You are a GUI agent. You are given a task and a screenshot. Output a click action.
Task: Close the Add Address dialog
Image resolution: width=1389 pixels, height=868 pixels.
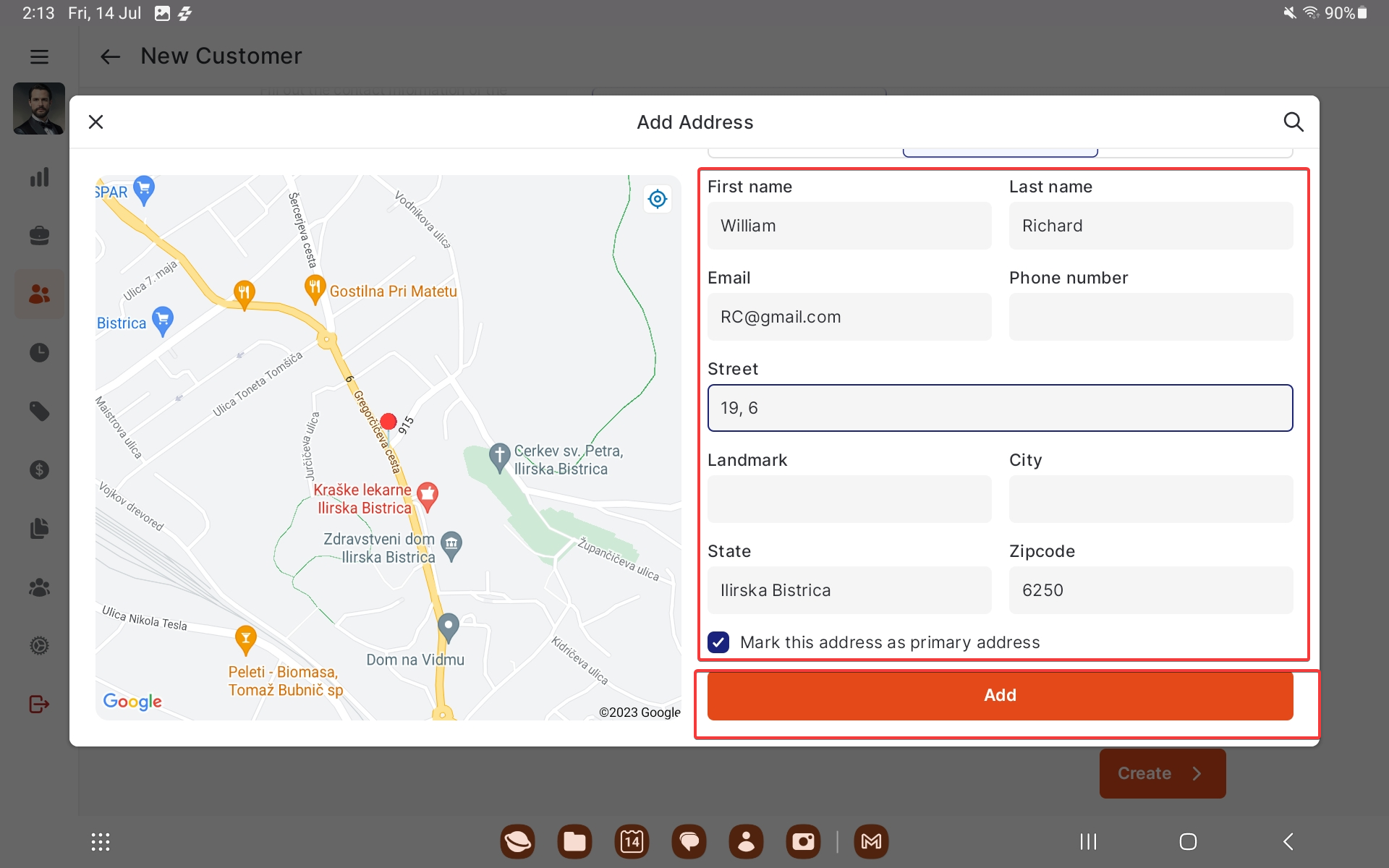click(95, 122)
